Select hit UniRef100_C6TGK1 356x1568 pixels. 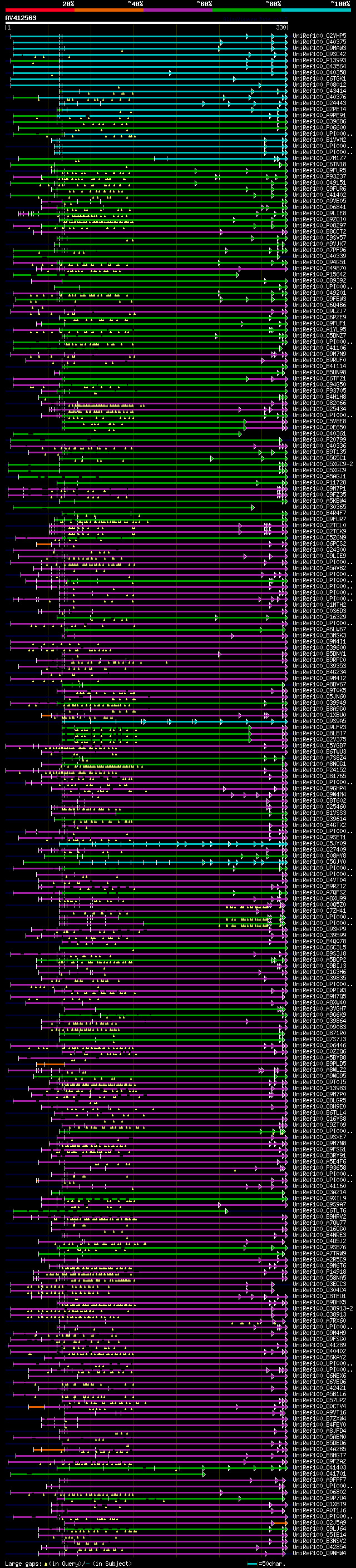click(x=319, y=78)
